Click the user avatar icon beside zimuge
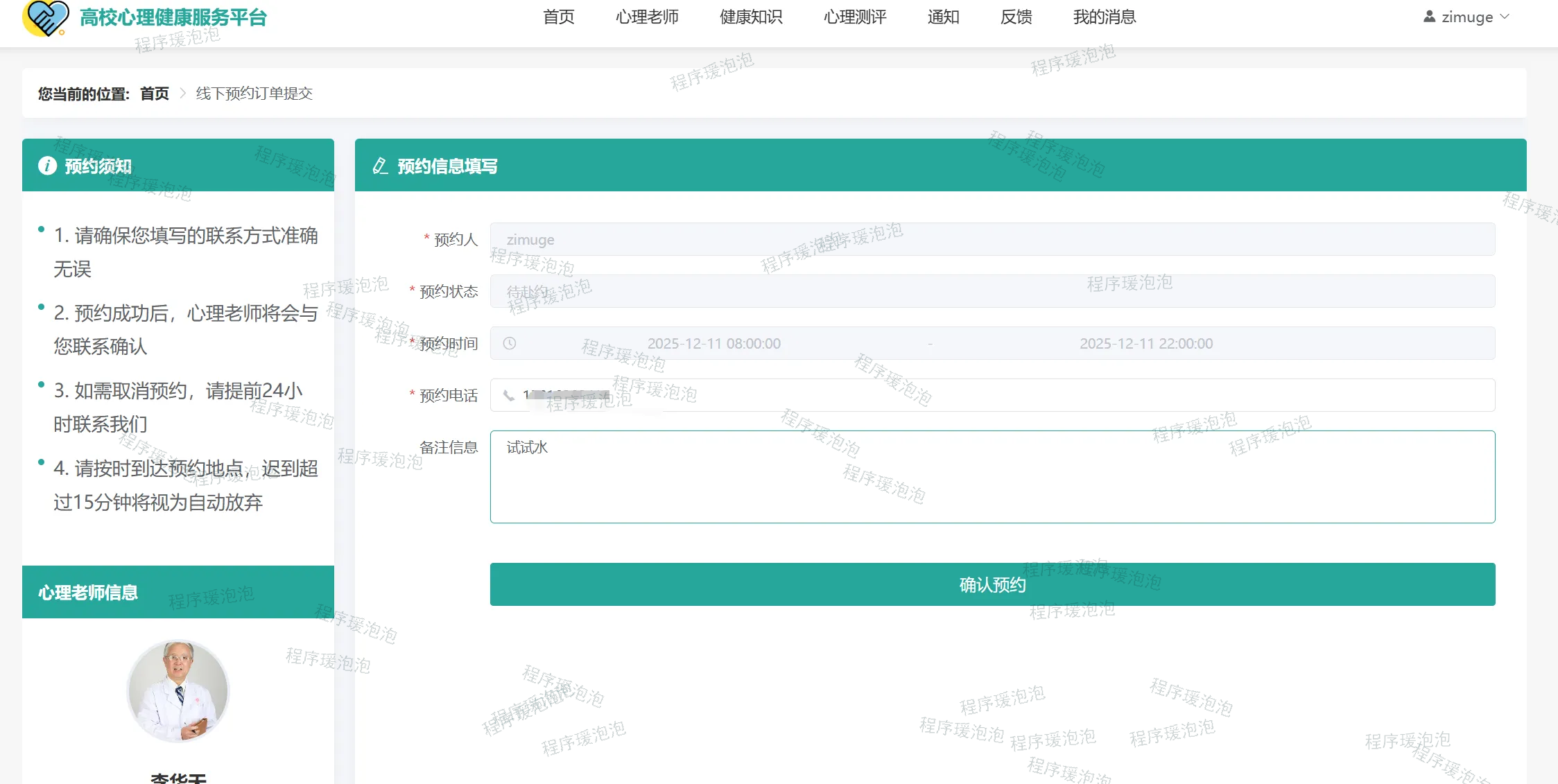The image size is (1558, 784). click(x=1429, y=17)
